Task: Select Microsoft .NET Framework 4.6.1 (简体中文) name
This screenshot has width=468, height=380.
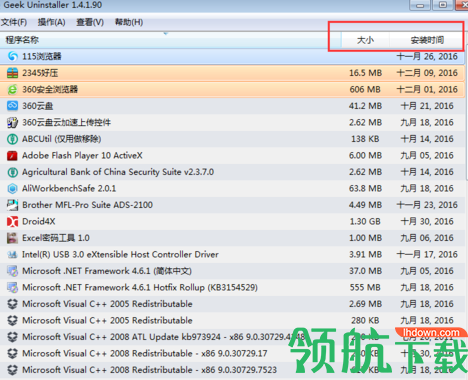Action: (x=107, y=271)
